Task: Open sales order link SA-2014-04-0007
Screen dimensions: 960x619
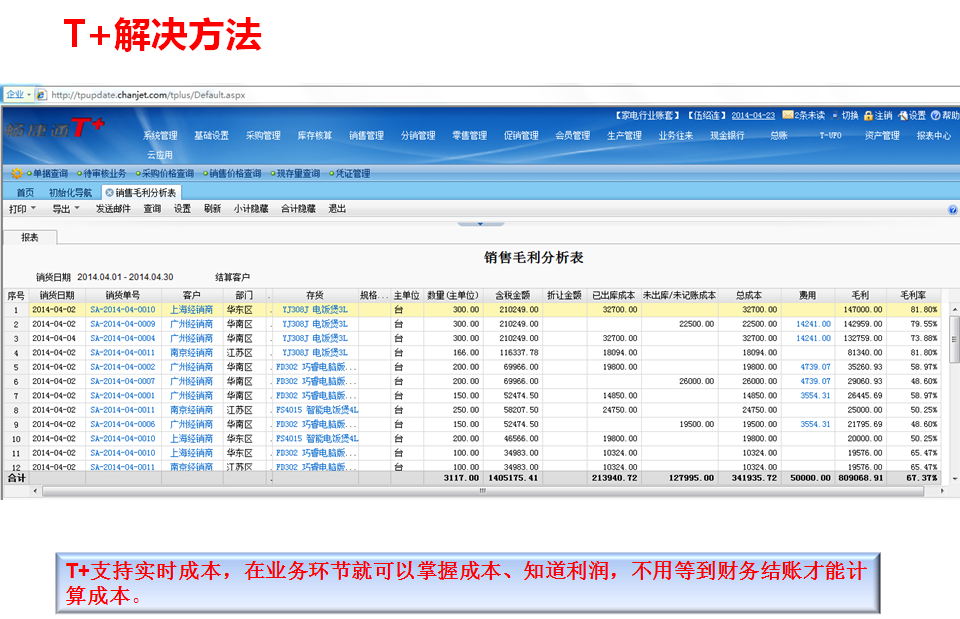Action: 123,381
